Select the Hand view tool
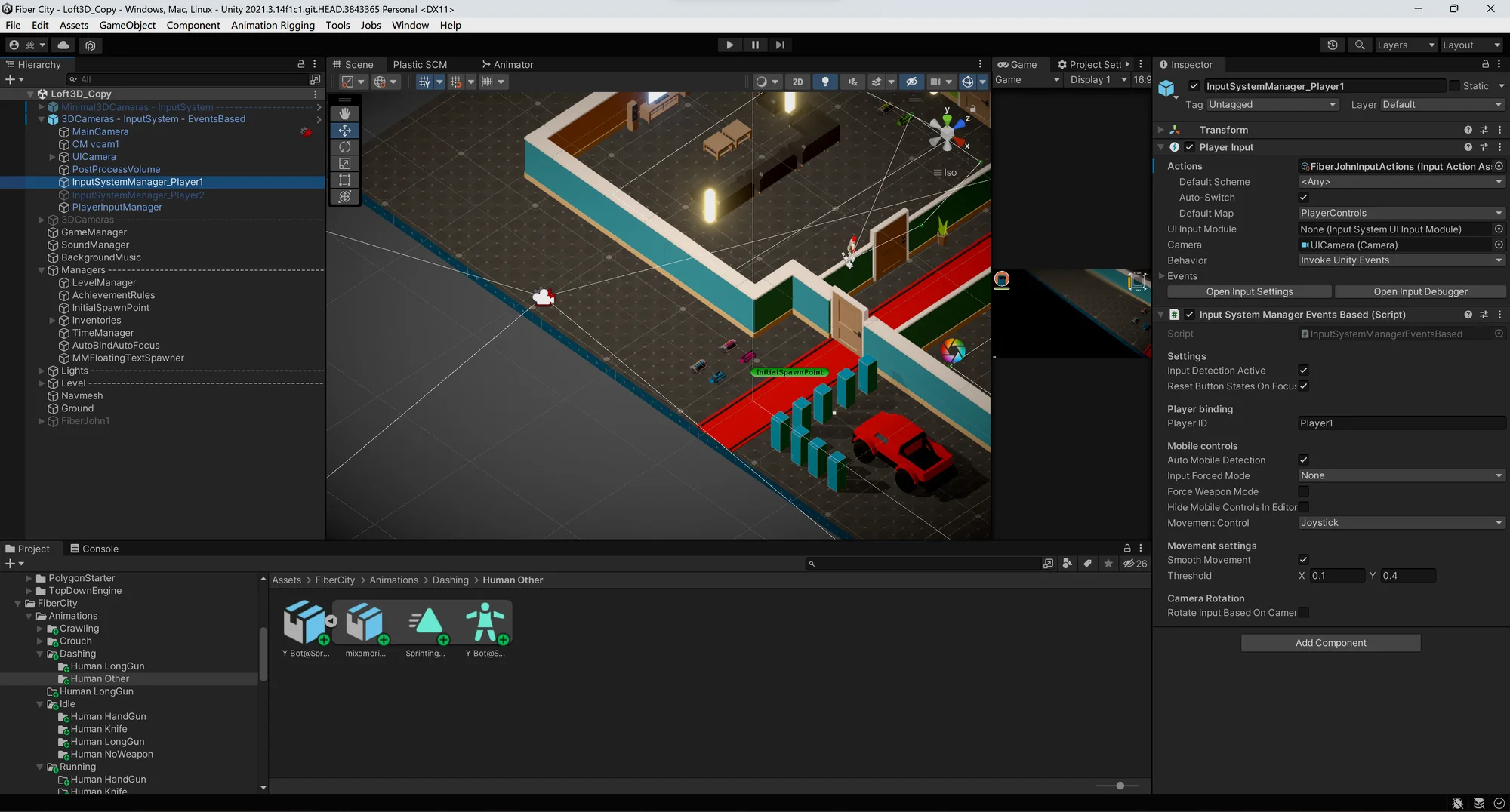1510x812 pixels. 345,114
